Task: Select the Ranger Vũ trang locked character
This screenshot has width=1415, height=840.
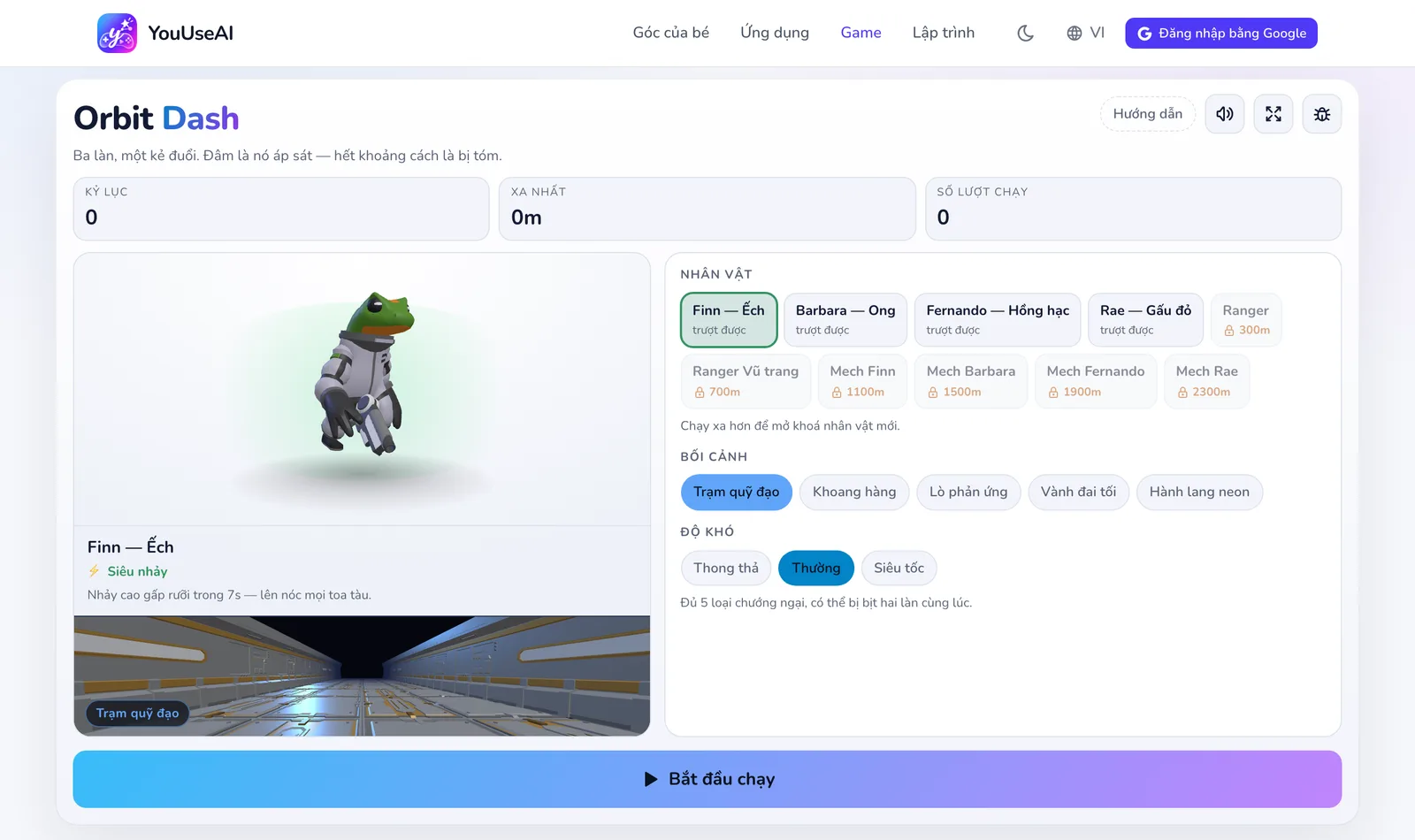Action: tap(746, 381)
